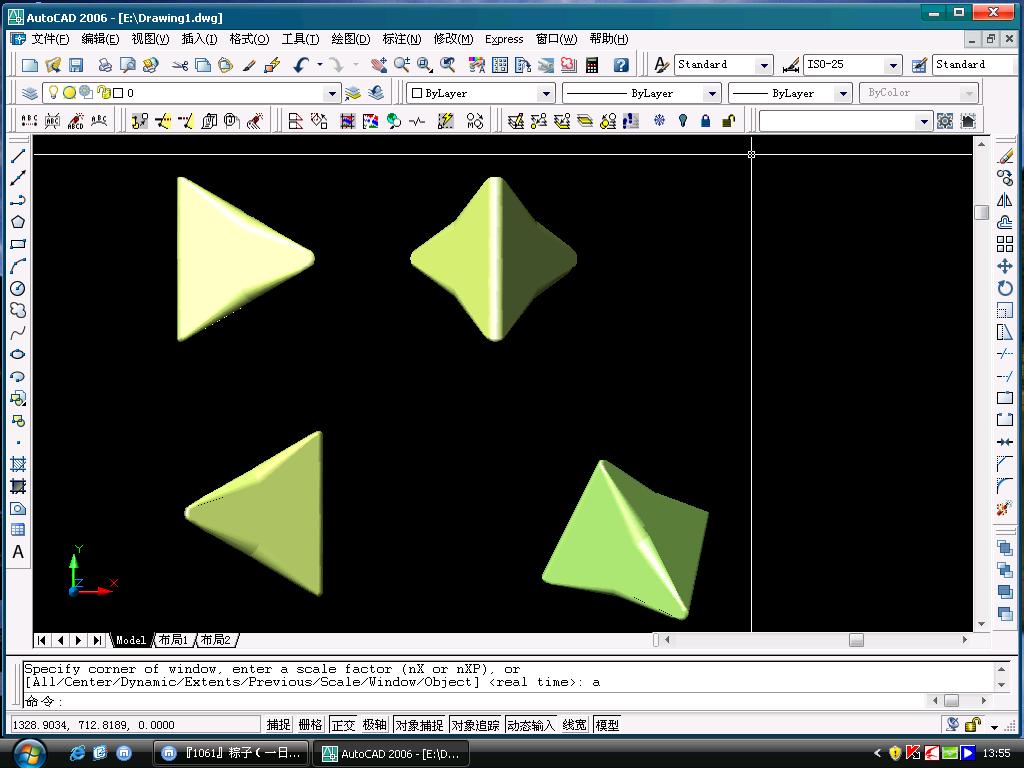Select the Arc draw tool
The image size is (1024, 768).
pos(18,266)
